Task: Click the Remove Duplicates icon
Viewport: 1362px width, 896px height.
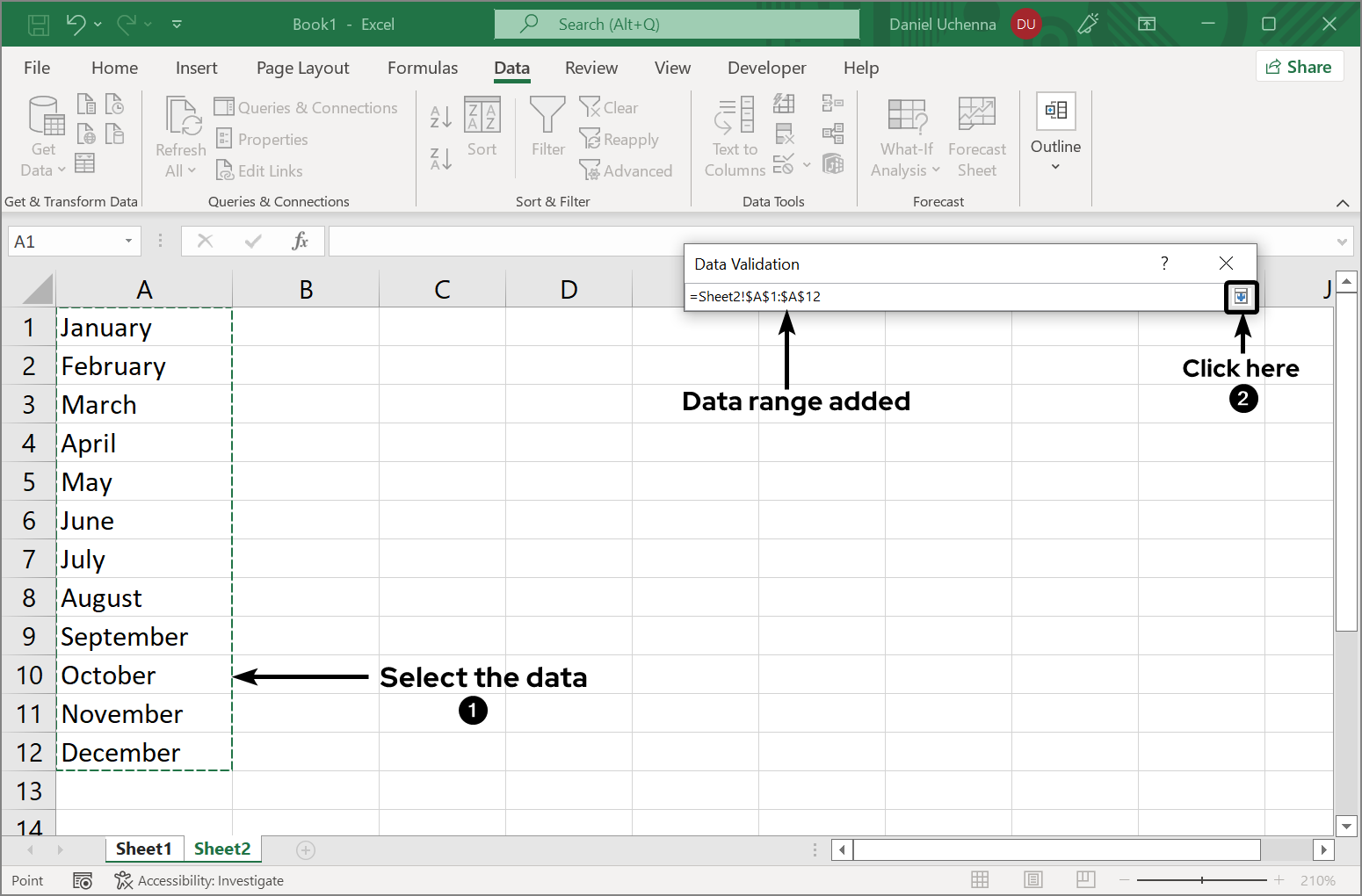Action: point(785,134)
